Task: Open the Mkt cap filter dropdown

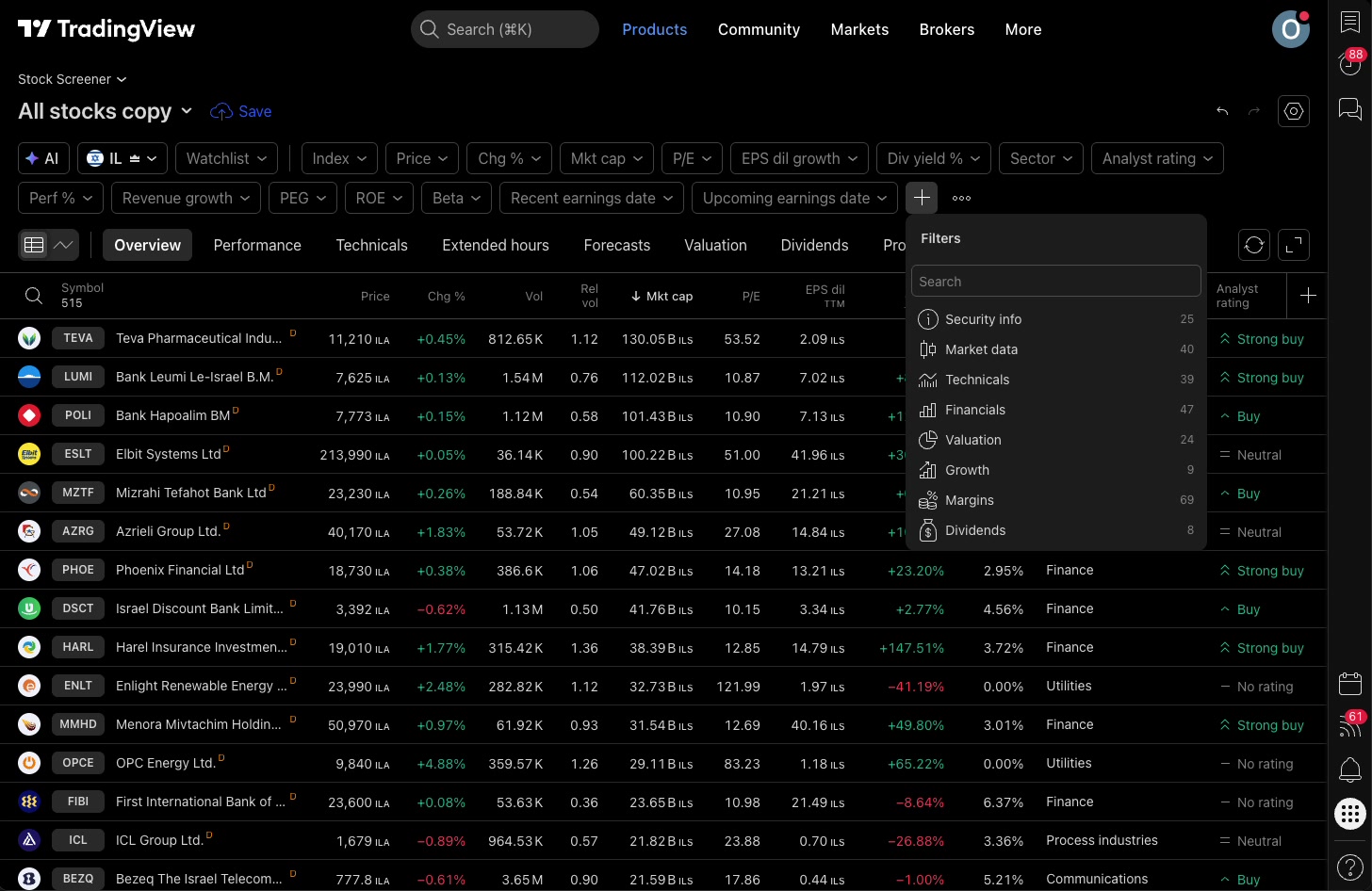Action: point(607,158)
